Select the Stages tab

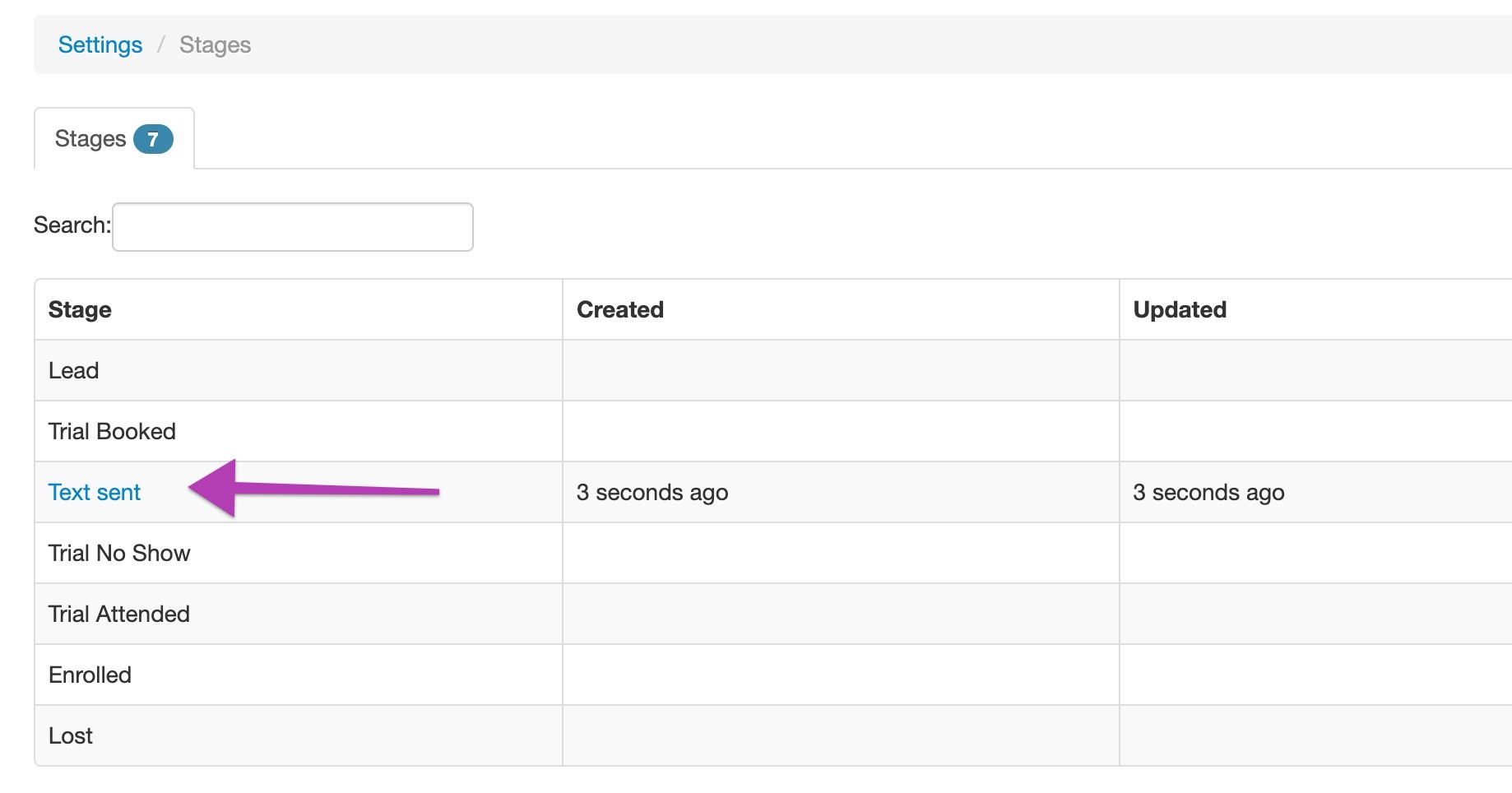[x=90, y=139]
